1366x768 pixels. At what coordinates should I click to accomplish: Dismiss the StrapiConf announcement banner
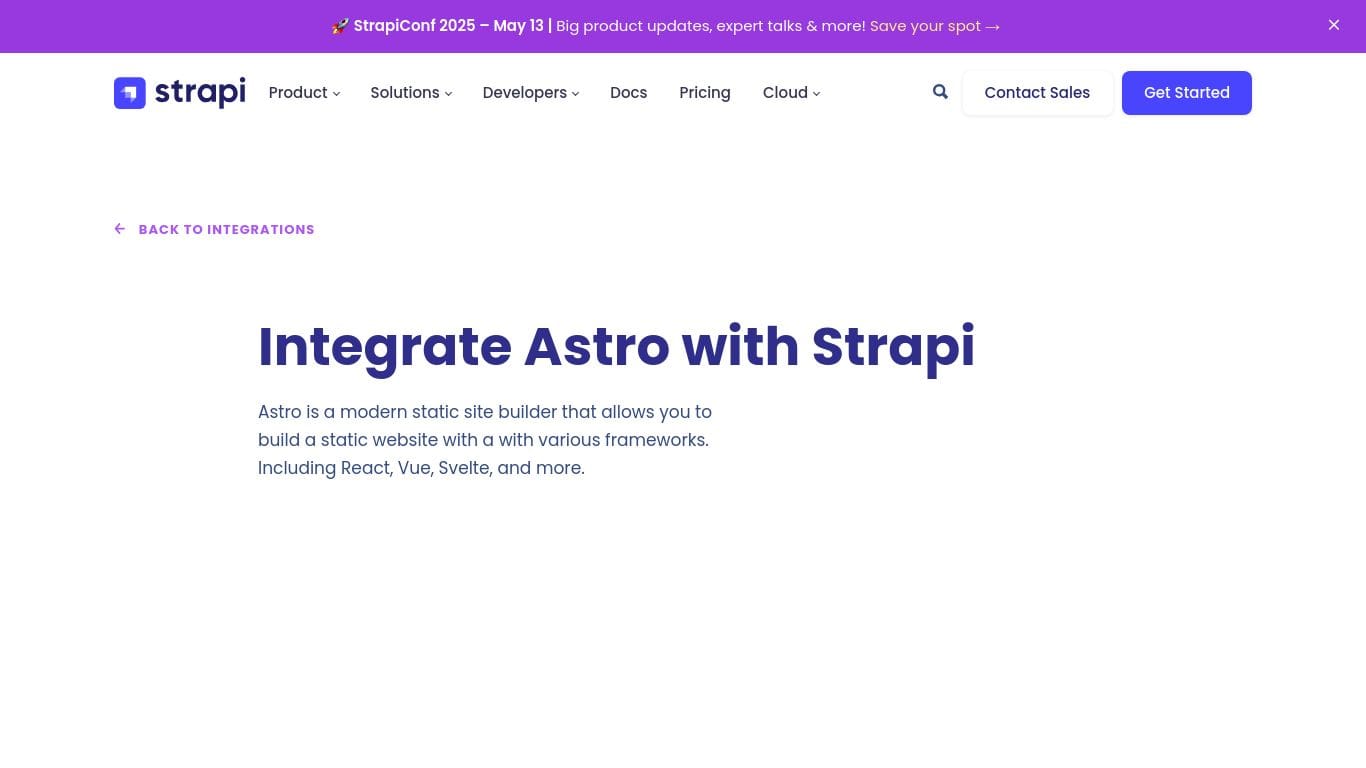tap(1333, 25)
